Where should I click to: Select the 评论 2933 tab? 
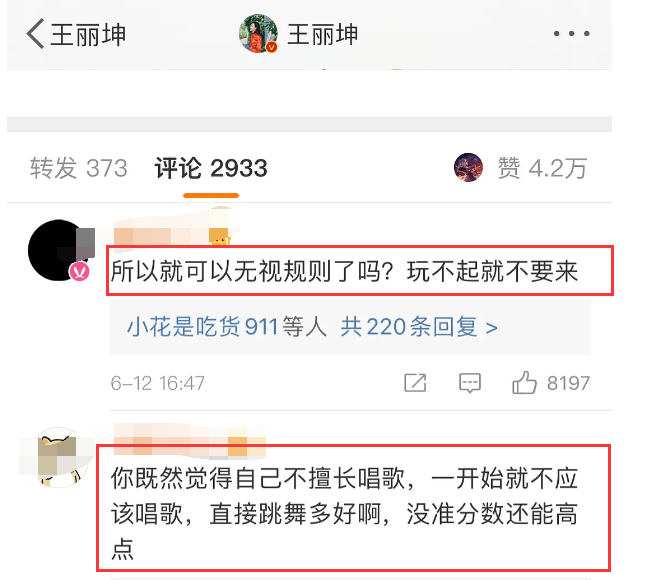point(211,168)
